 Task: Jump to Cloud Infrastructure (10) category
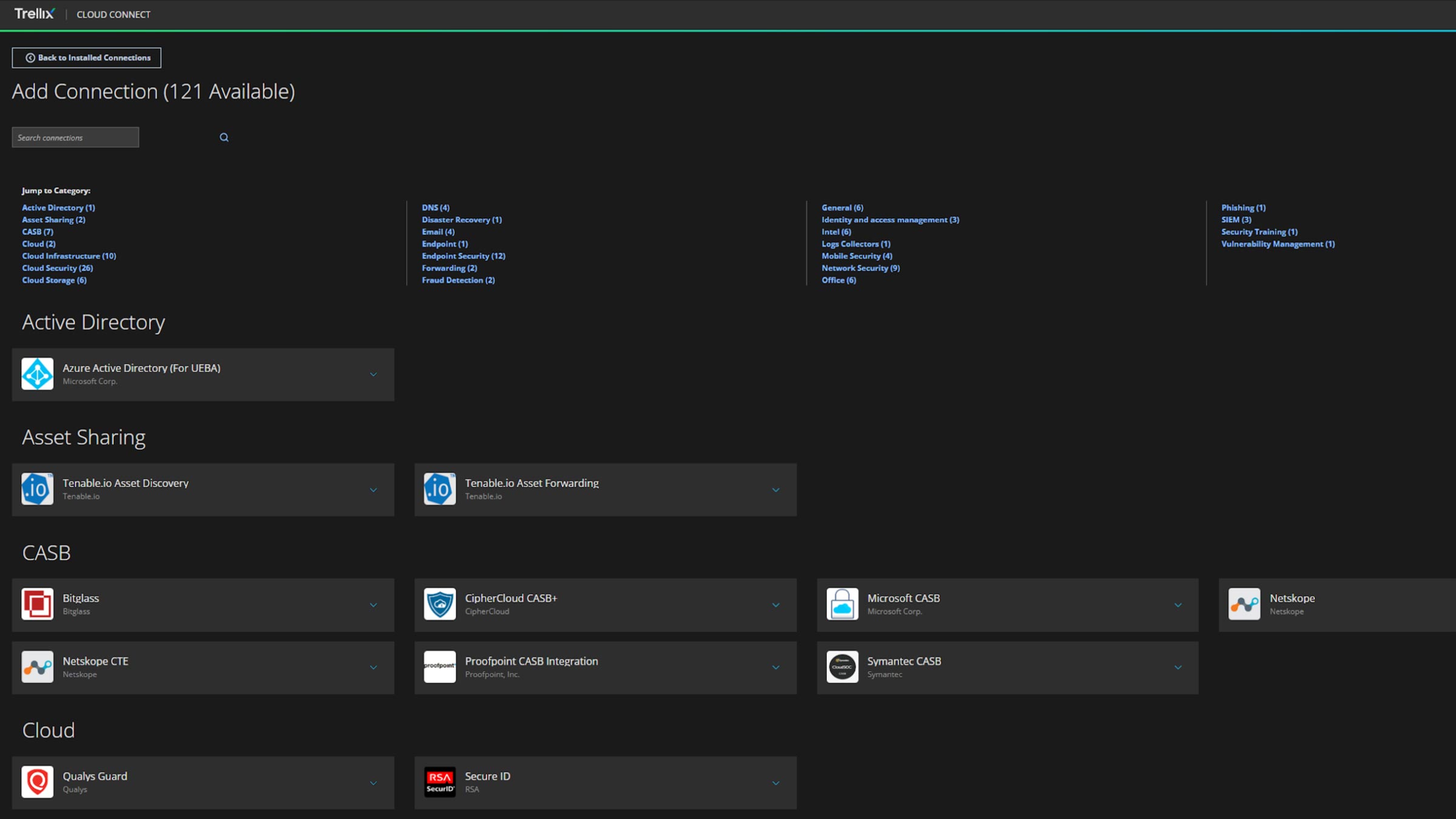pyautogui.click(x=69, y=256)
